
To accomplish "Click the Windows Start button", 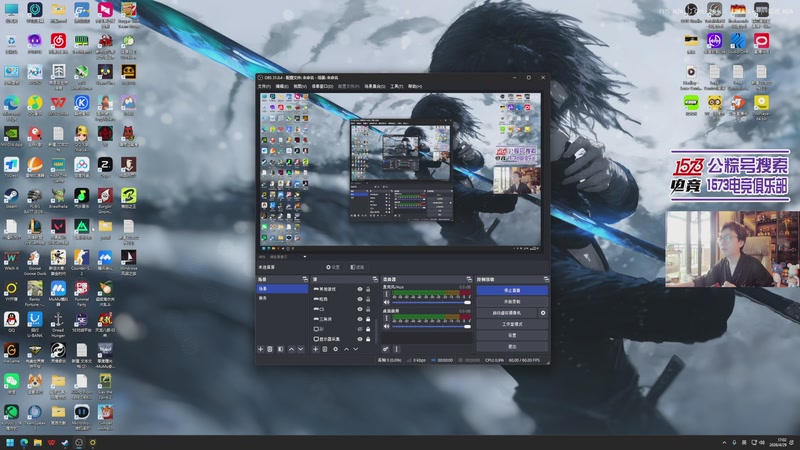I will click(x=10, y=442).
